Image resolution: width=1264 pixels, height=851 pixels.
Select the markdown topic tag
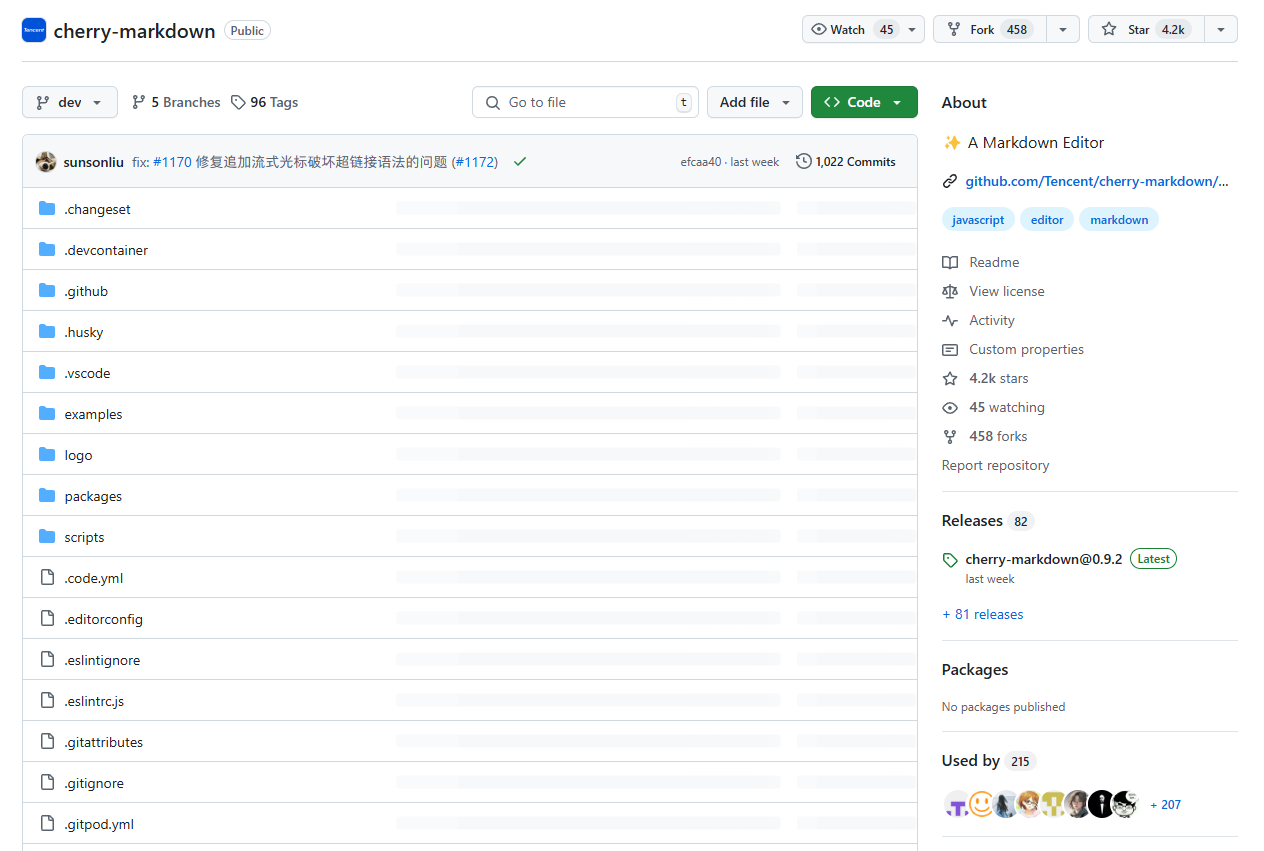[1119, 219]
